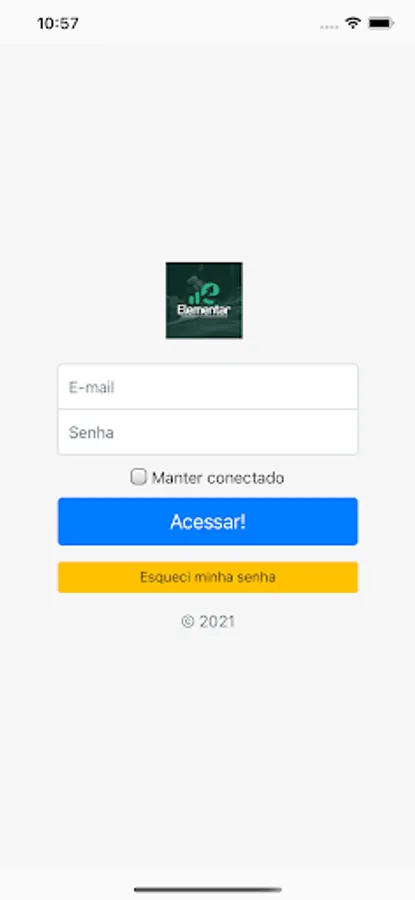Image resolution: width=415 pixels, height=900 pixels.
Task: Click the yellow Esqueci minha senha button
Action: coord(208,577)
